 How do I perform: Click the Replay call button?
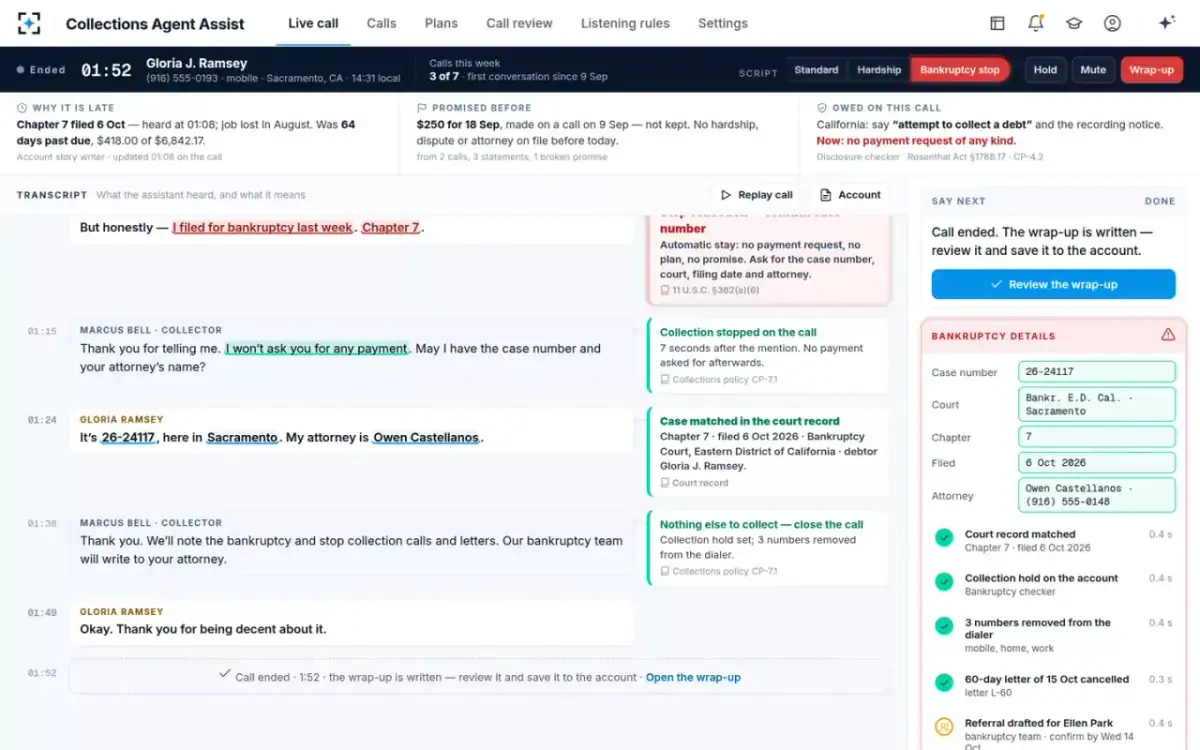[x=756, y=195]
